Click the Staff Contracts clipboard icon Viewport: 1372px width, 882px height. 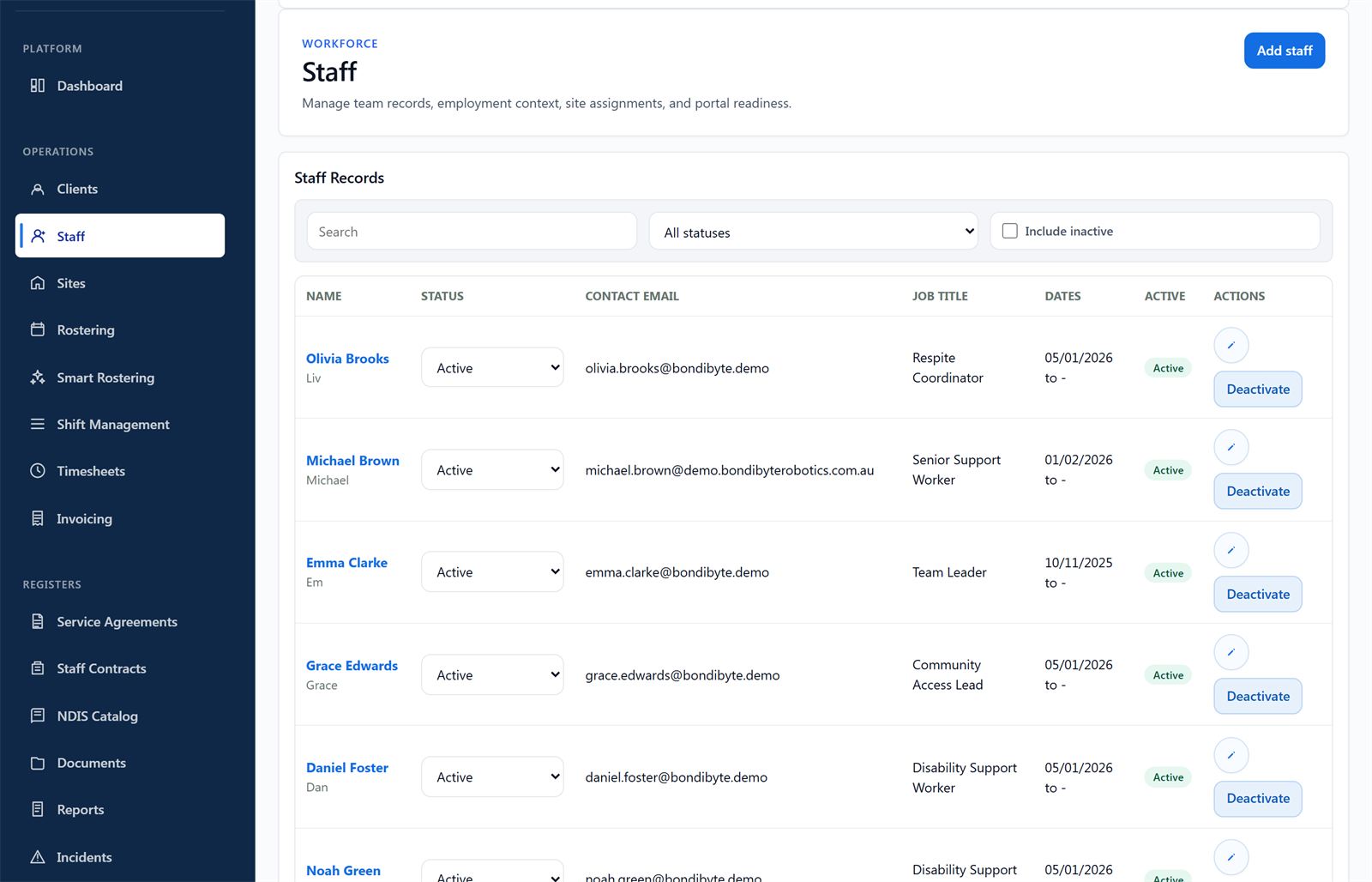coord(38,668)
